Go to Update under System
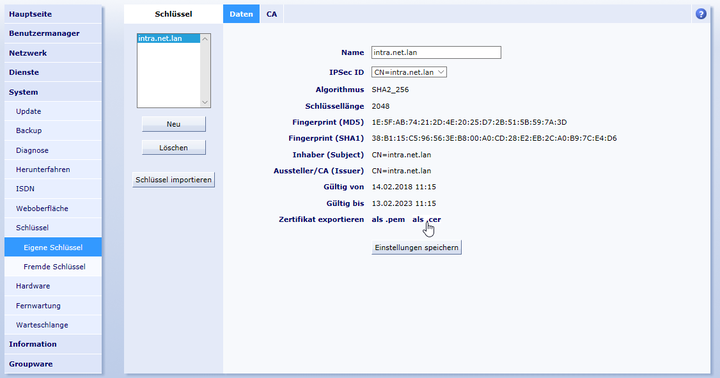Image resolution: width=720 pixels, height=378 pixels. point(53,111)
